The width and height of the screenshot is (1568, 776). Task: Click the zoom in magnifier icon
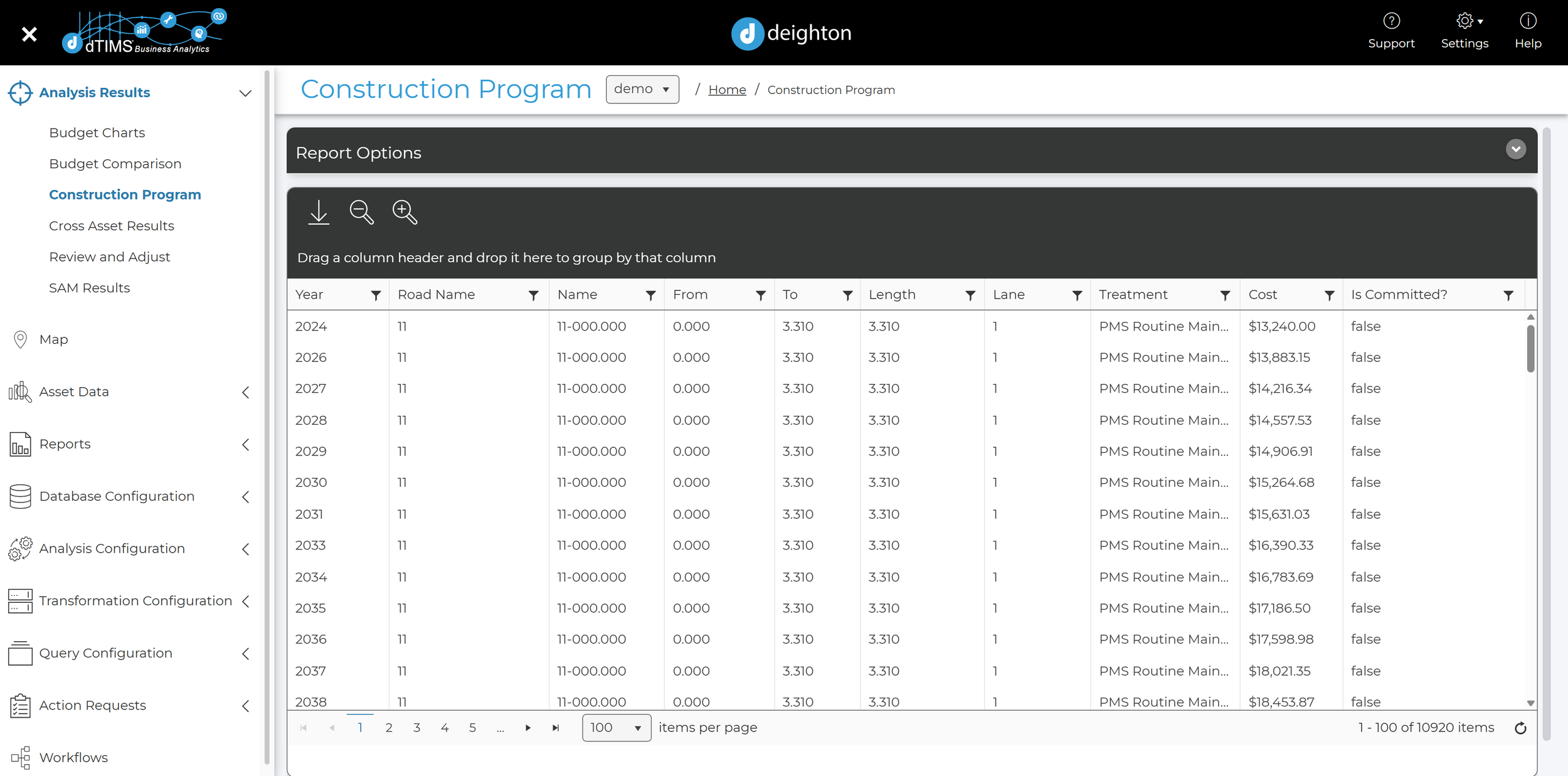[405, 213]
